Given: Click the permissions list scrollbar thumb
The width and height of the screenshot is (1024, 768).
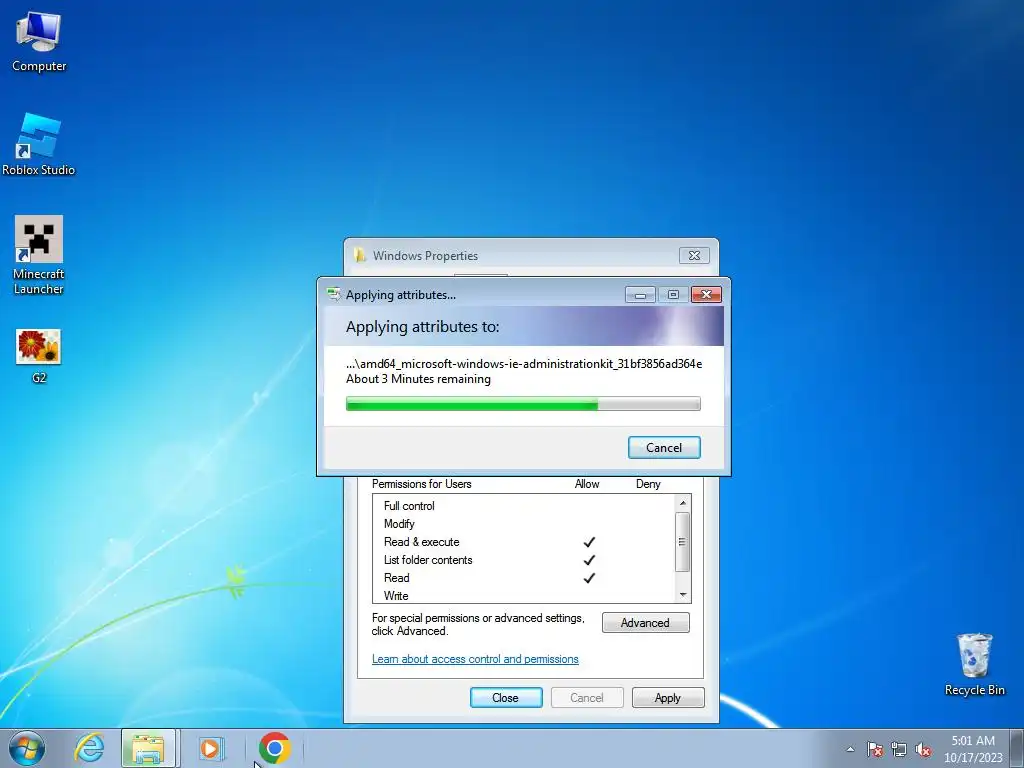Looking at the screenshot, I should coord(683,542).
